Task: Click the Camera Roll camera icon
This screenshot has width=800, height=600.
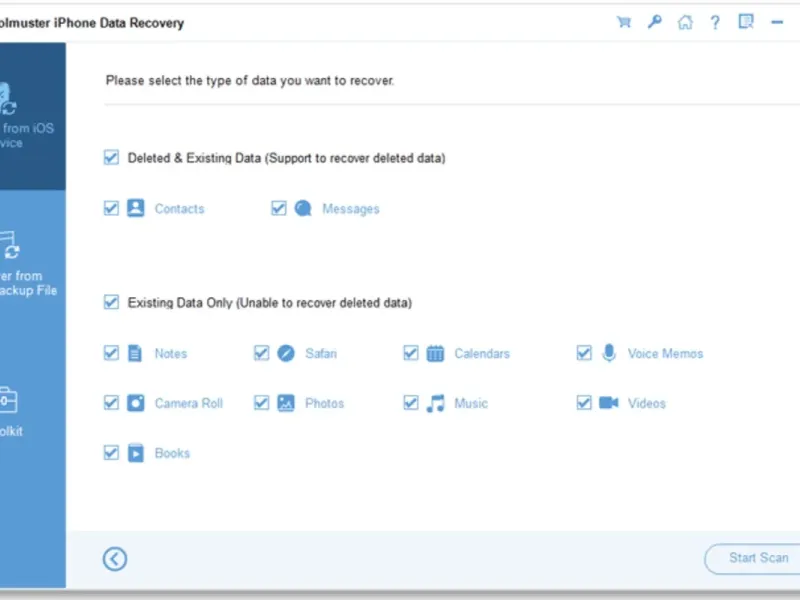Action: coord(136,403)
